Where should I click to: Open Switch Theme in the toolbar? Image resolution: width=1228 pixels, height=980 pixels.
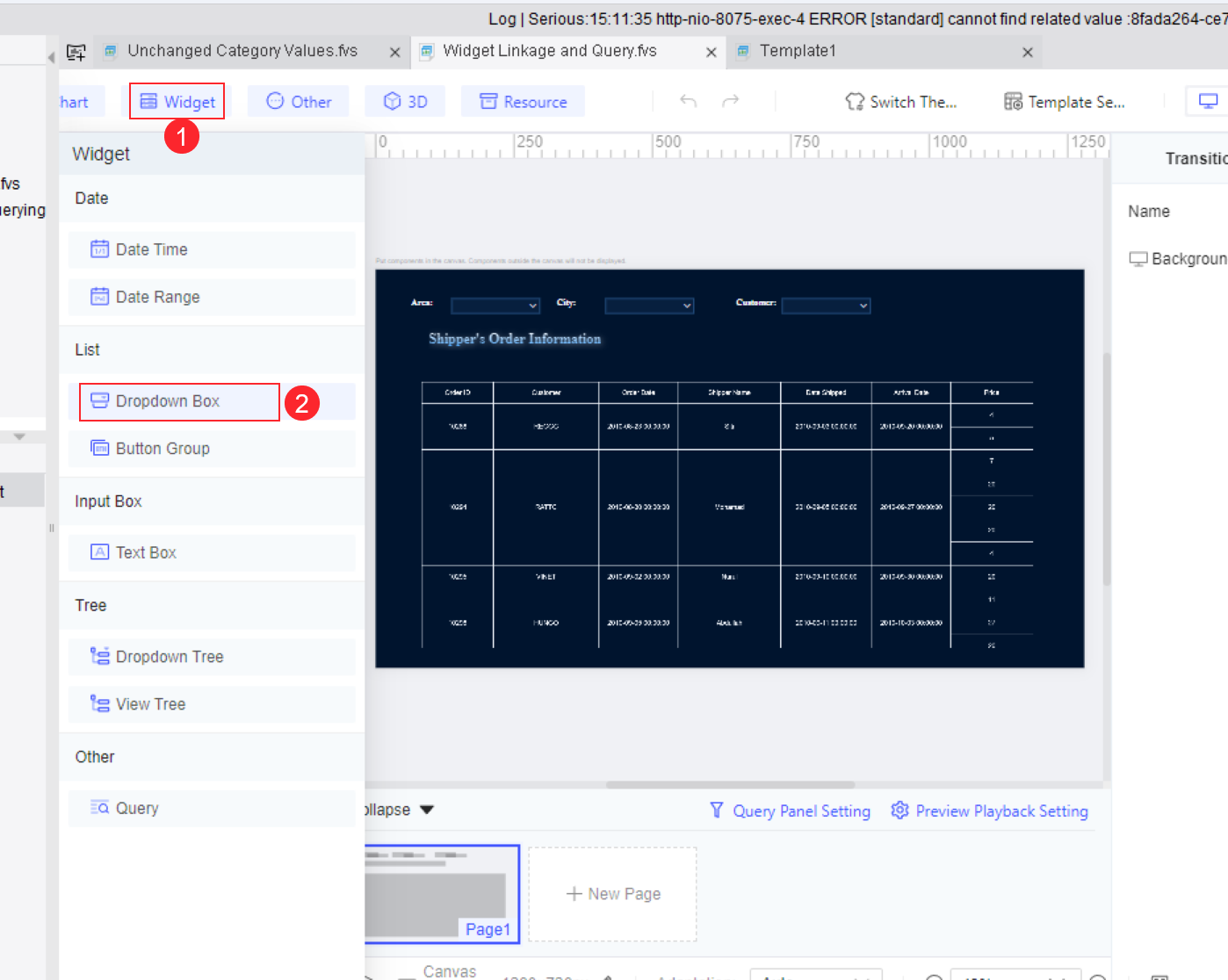click(x=900, y=102)
